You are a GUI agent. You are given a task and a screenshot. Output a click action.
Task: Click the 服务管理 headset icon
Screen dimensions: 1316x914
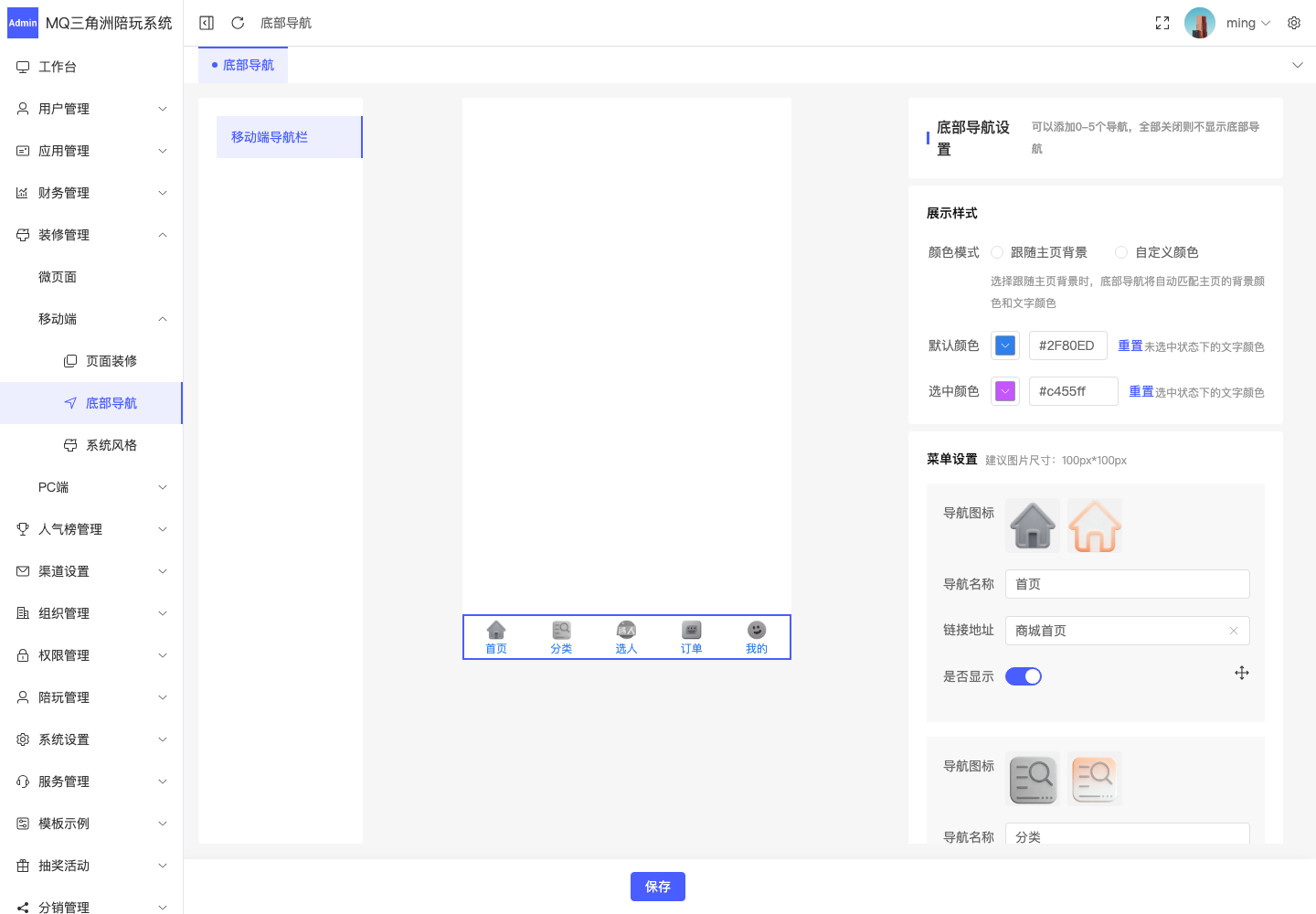point(23,781)
